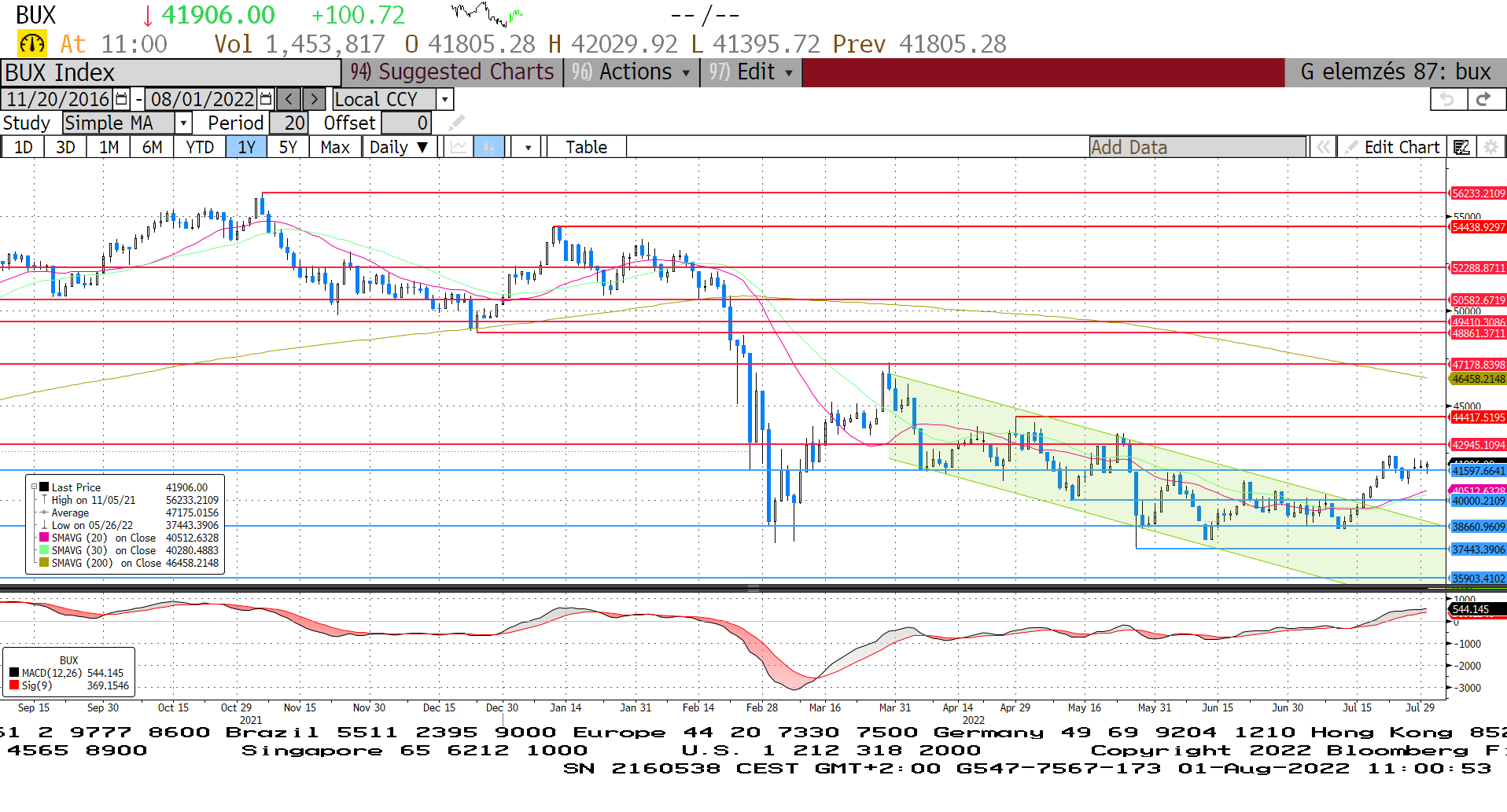Viewport: 1507px width, 812px height.
Task: Click the Low on 05/26/22 marker icon
Action: click(x=45, y=525)
